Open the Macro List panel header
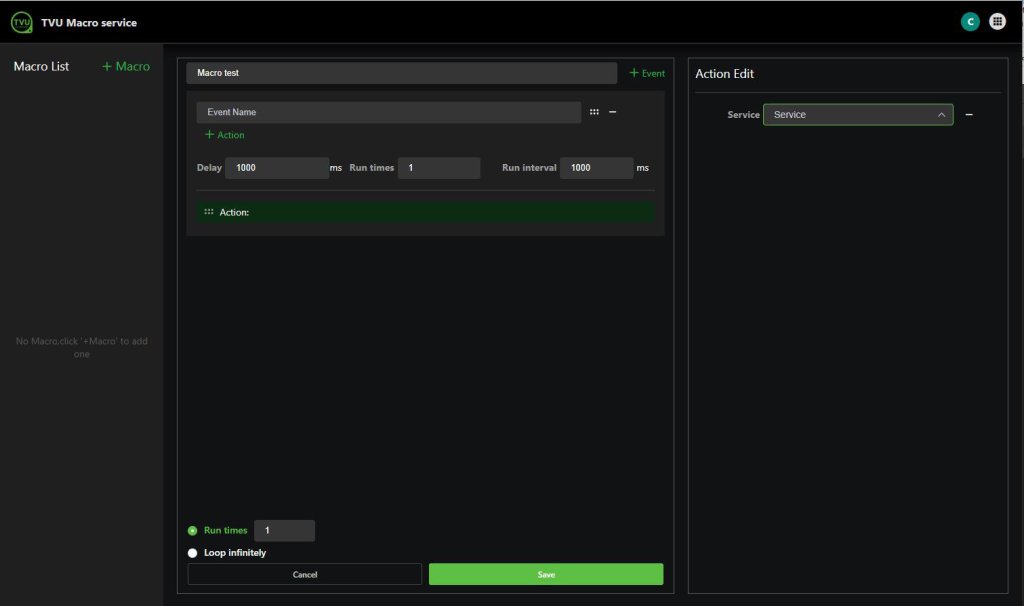Image resolution: width=1024 pixels, height=606 pixels. [x=41, y=66]
